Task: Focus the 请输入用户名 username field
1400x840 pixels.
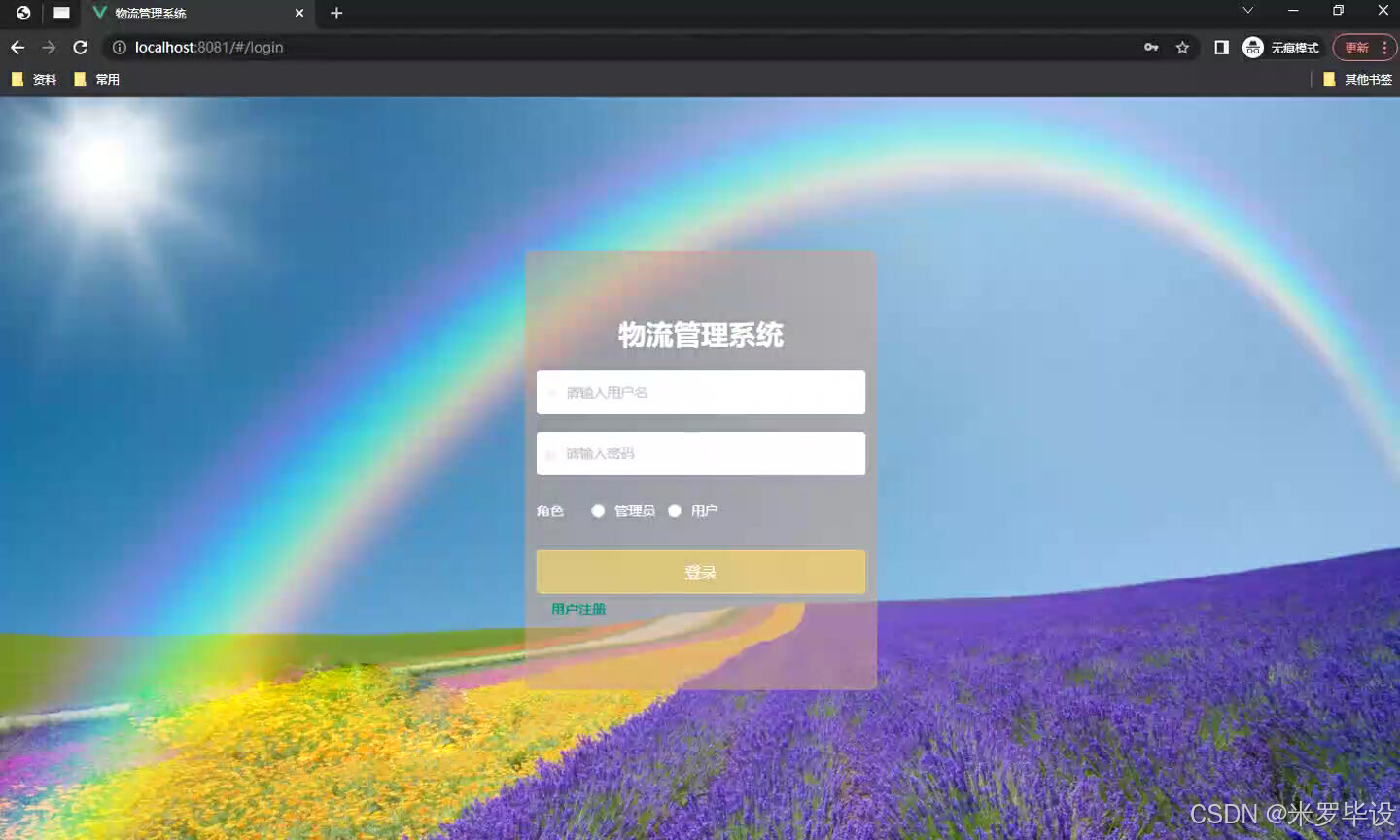Action: click(x=701, y=392)
